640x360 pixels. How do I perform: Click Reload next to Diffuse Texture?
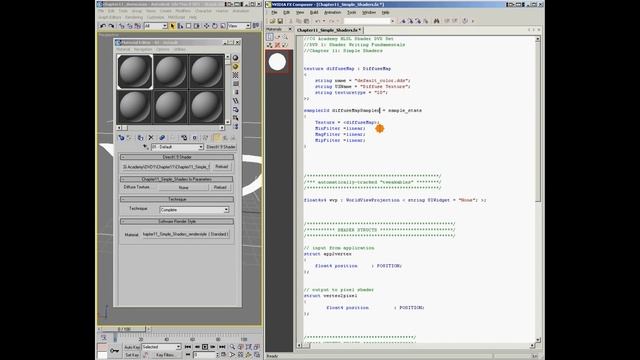click(x=220, y=187)
